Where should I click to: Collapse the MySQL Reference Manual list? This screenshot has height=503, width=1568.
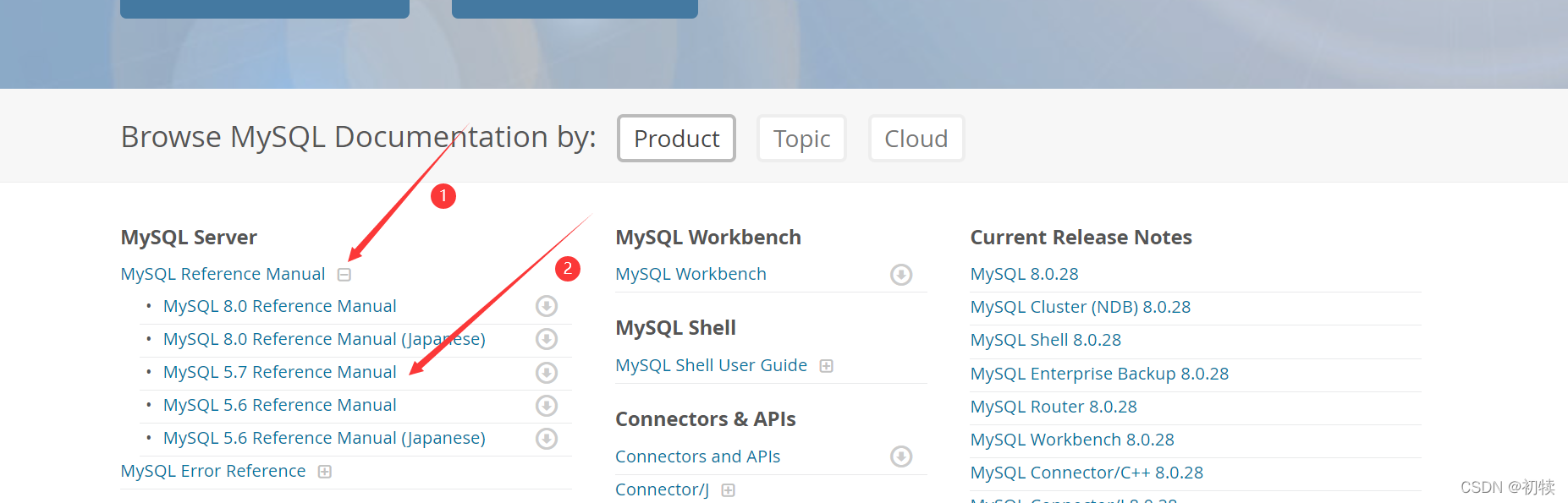point(344,275)
